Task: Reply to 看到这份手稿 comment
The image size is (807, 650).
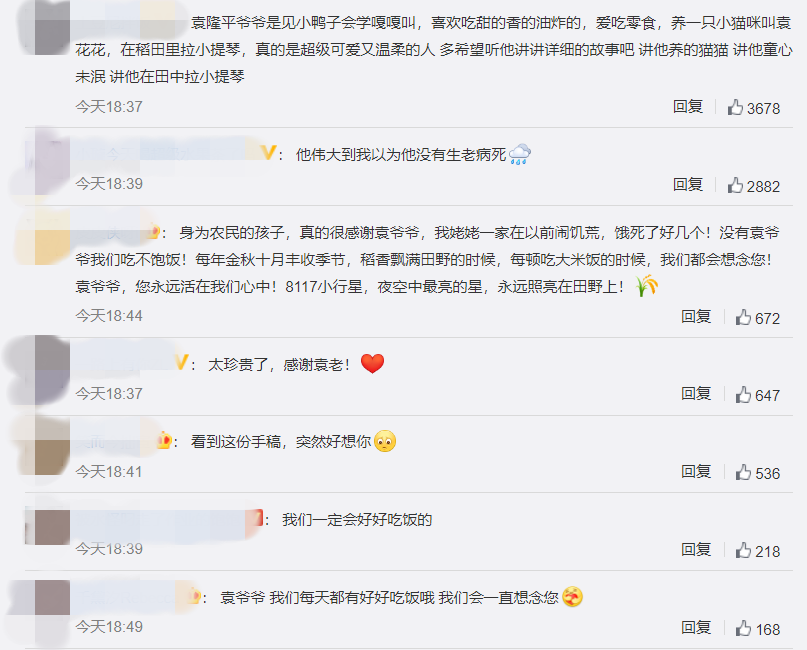Action: coord(696,472)
